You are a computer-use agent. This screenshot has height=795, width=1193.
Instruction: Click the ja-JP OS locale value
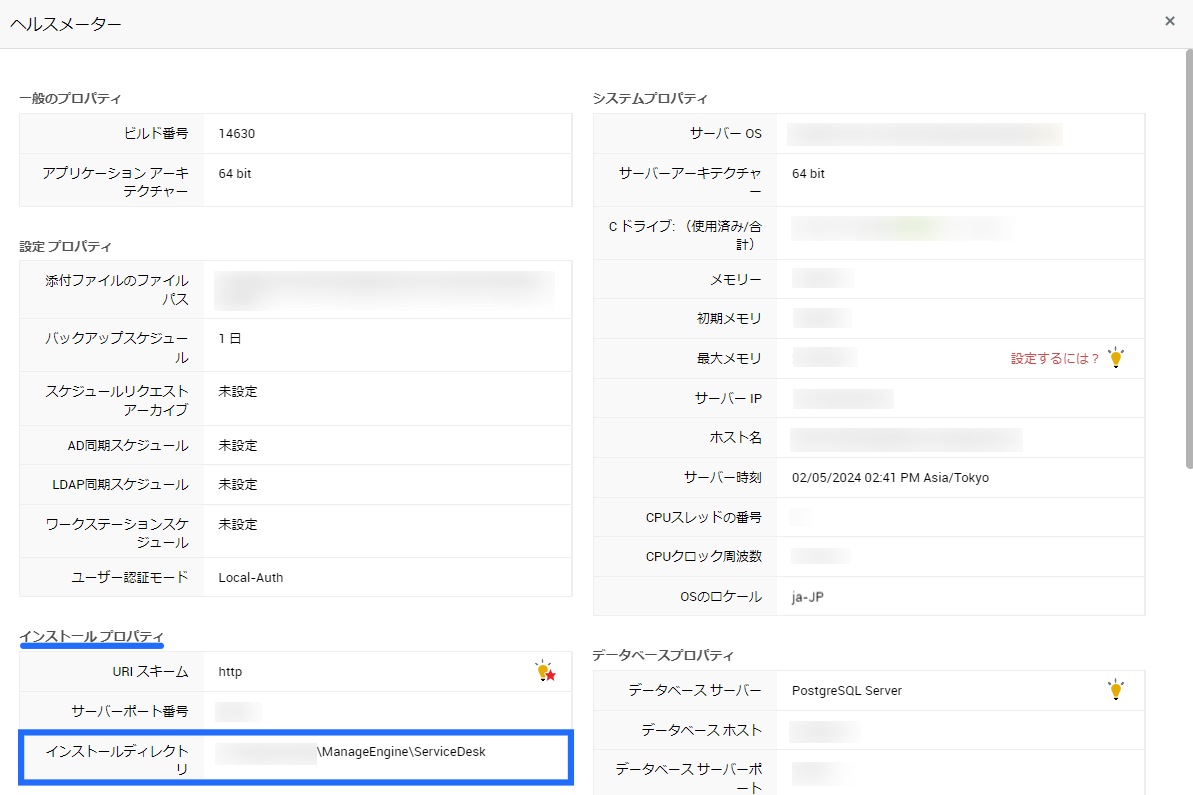click(808, 597)
